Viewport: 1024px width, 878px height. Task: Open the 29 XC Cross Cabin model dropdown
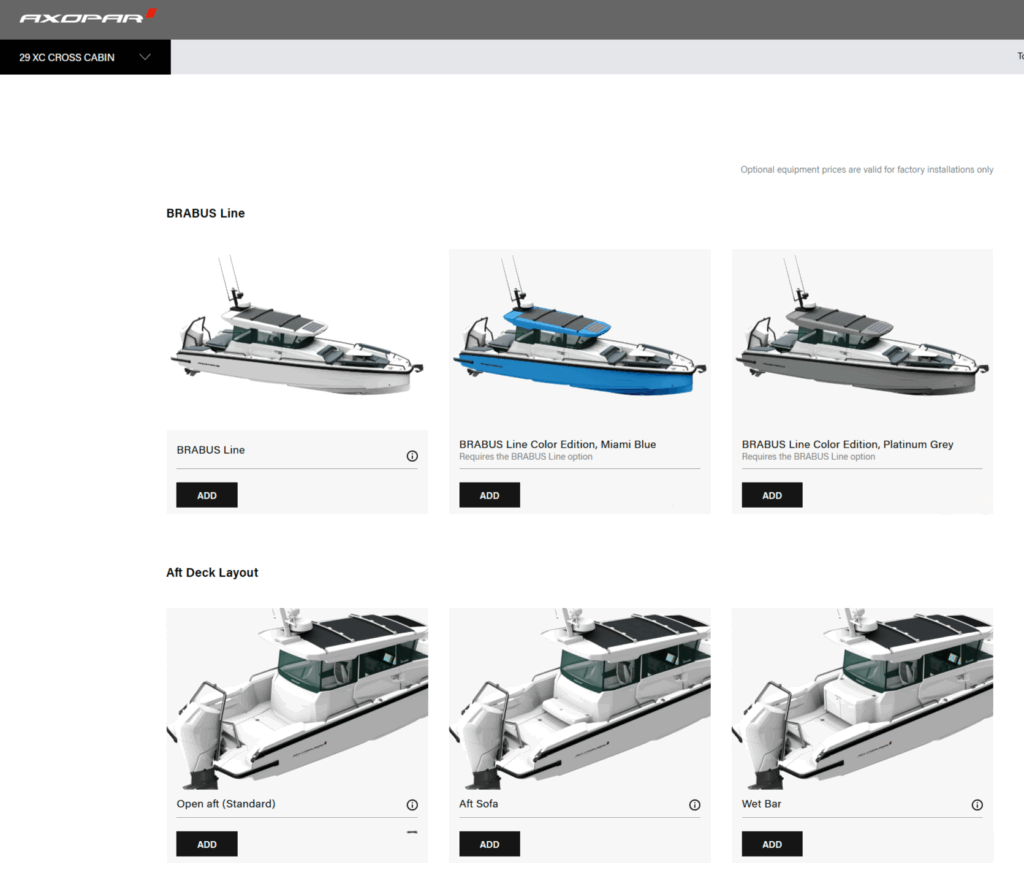[86, 57]
